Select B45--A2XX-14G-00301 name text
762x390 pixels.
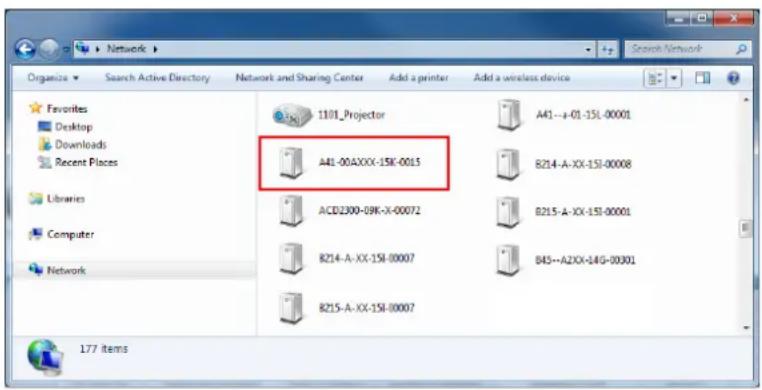tap(585, 260)
